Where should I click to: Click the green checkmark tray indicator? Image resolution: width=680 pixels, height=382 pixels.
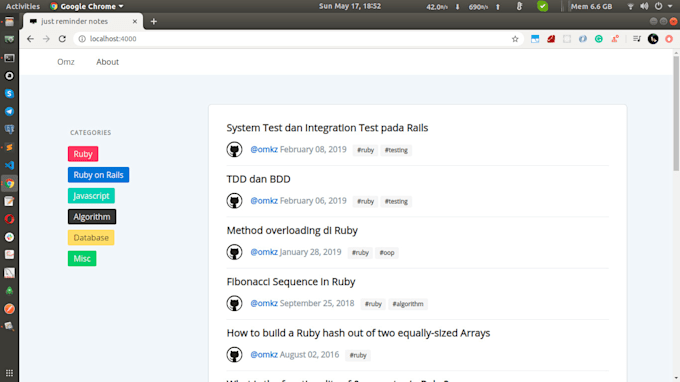(x=542, y=6)
